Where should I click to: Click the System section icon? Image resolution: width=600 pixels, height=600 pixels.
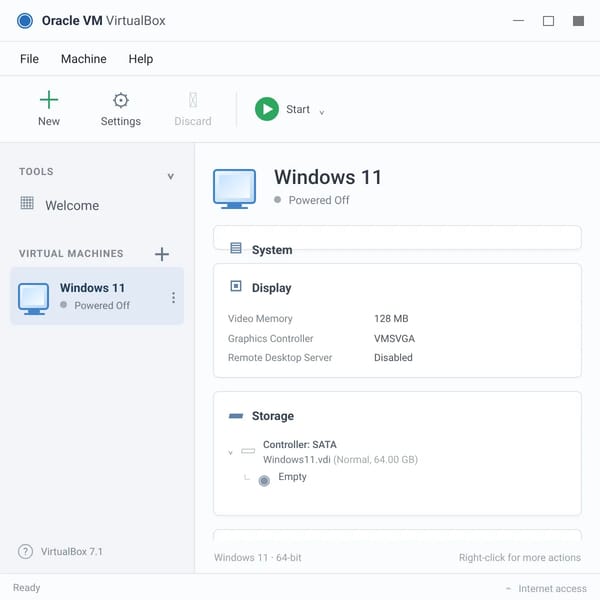[x=236, y=248]
